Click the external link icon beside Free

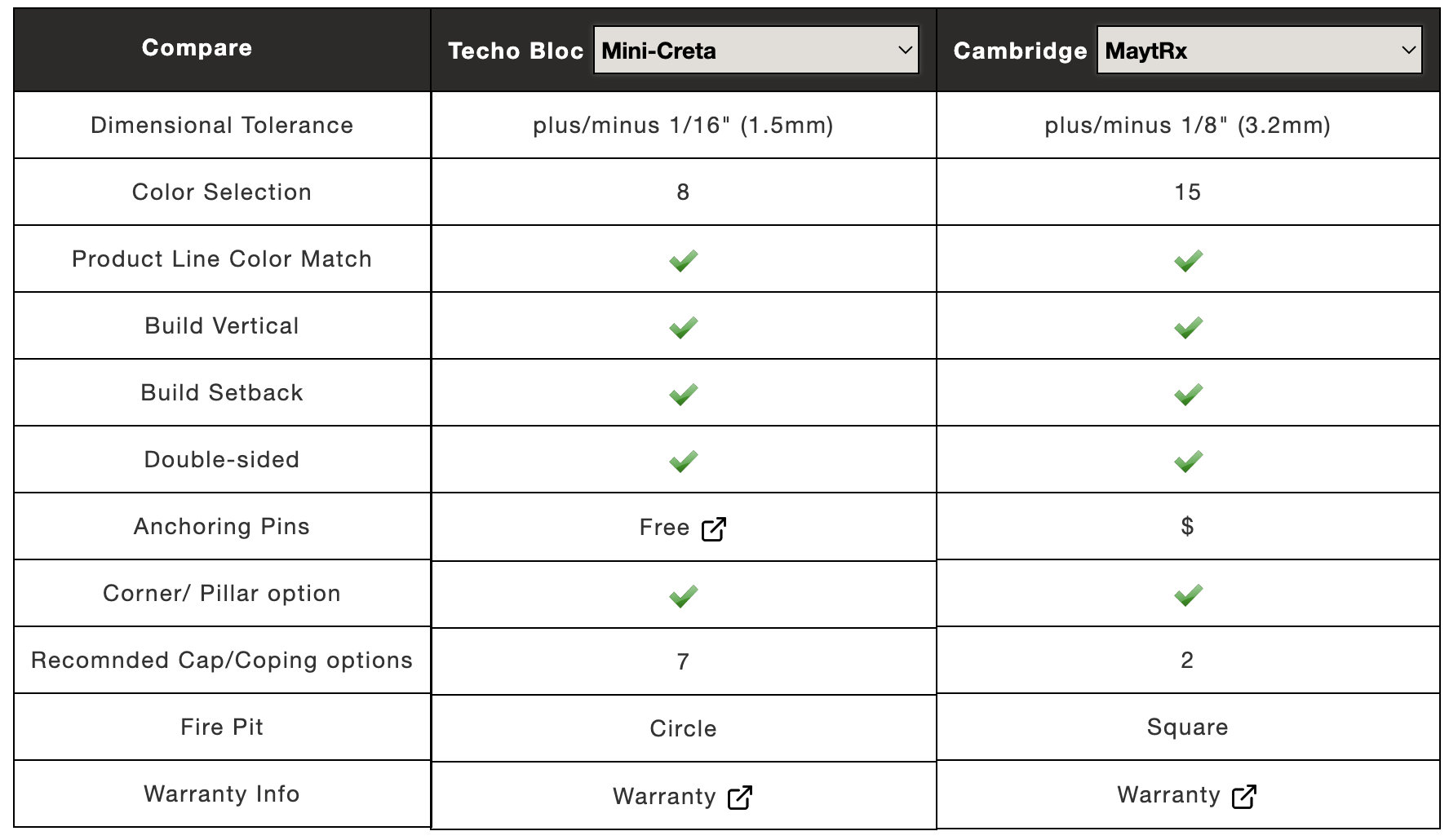(714, 529)
